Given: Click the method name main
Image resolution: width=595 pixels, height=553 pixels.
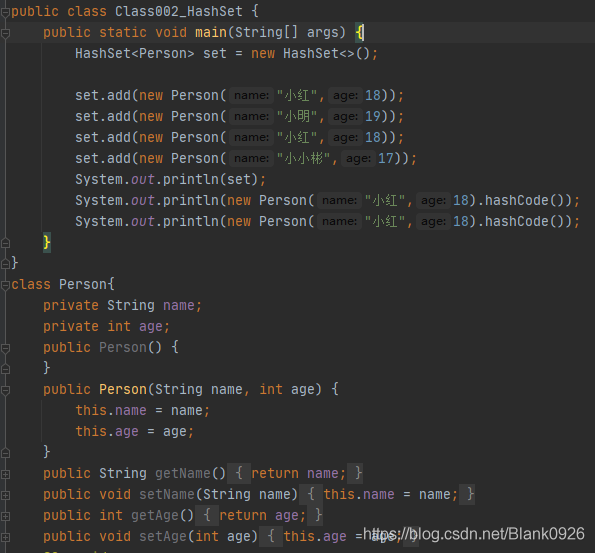Looking at the screenshot, I should pyautogui.click(x=211, y=33).
